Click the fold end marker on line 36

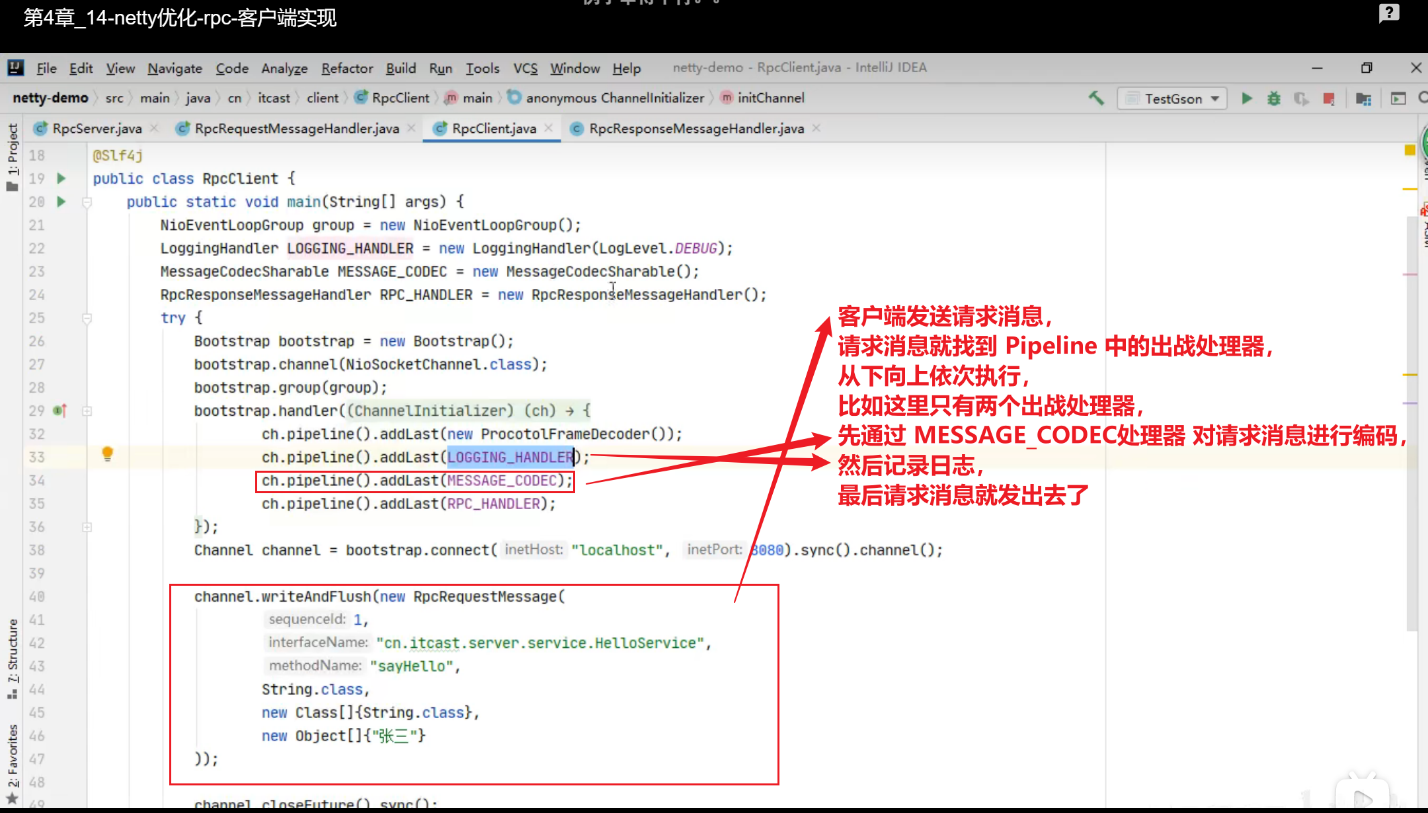(x=88, y=527)
